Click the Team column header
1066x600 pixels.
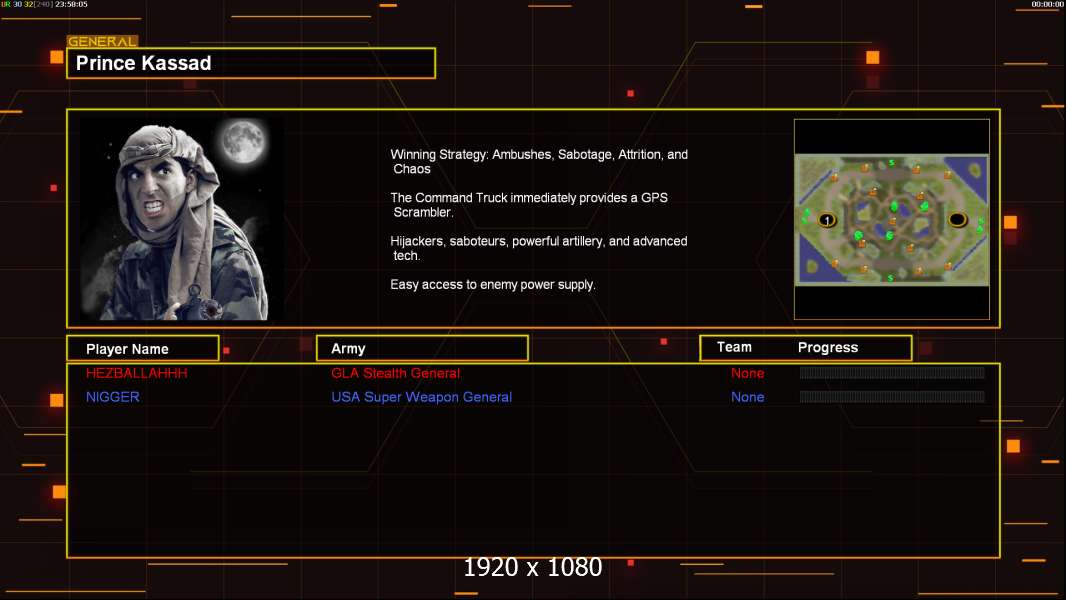pos(734,347)
